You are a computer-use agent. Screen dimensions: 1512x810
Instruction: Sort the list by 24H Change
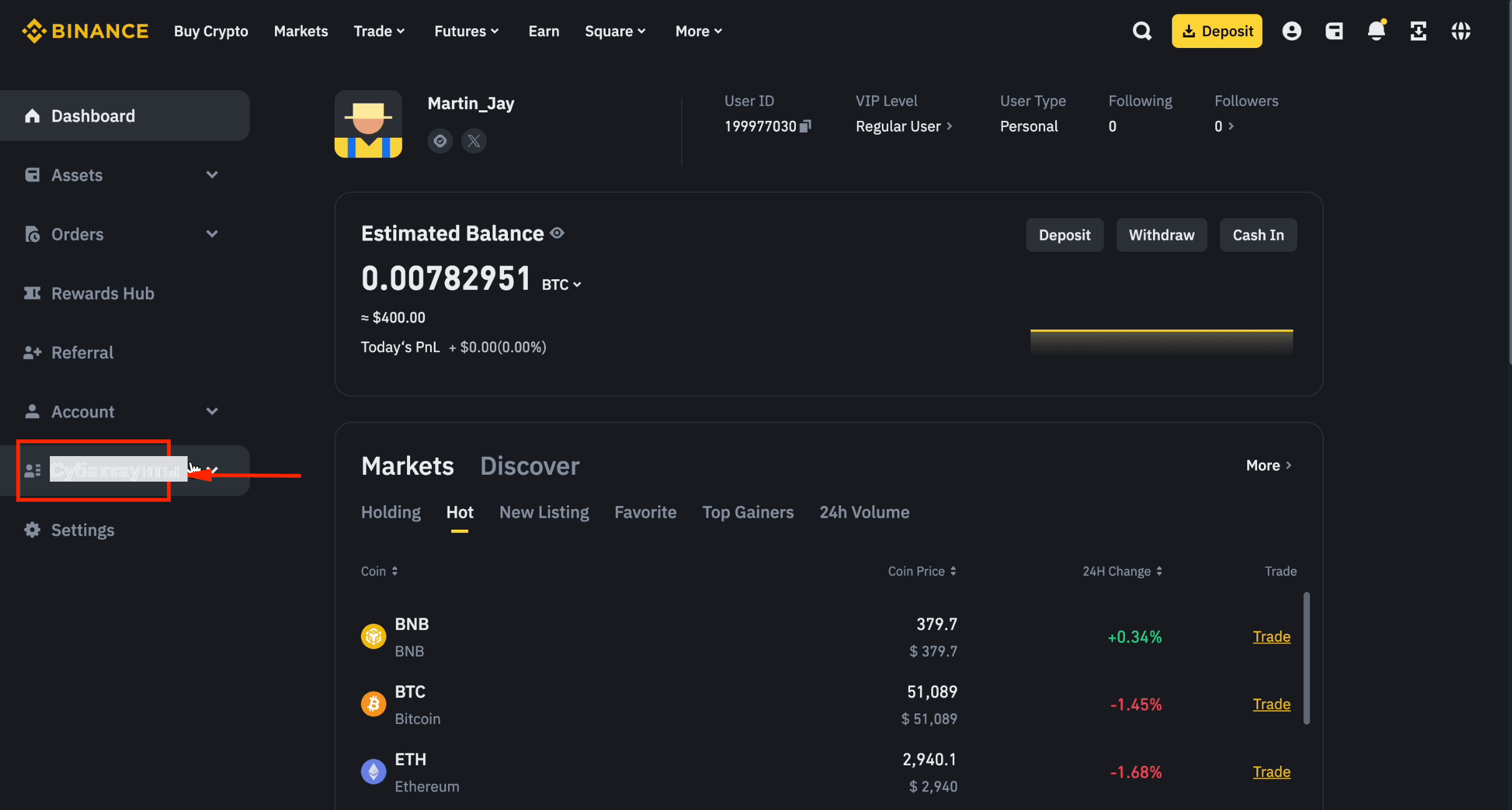[x=1122, y=571]
